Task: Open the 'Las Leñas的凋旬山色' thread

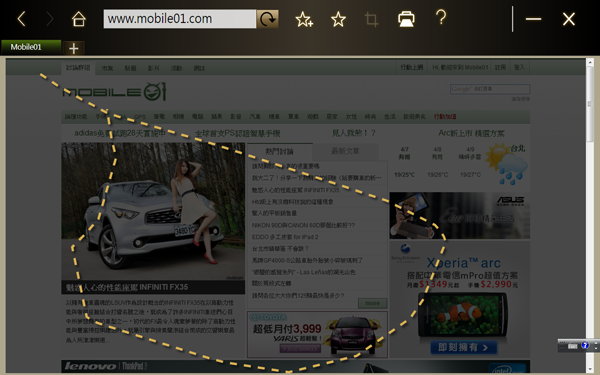Action: (x=303, y=272)
